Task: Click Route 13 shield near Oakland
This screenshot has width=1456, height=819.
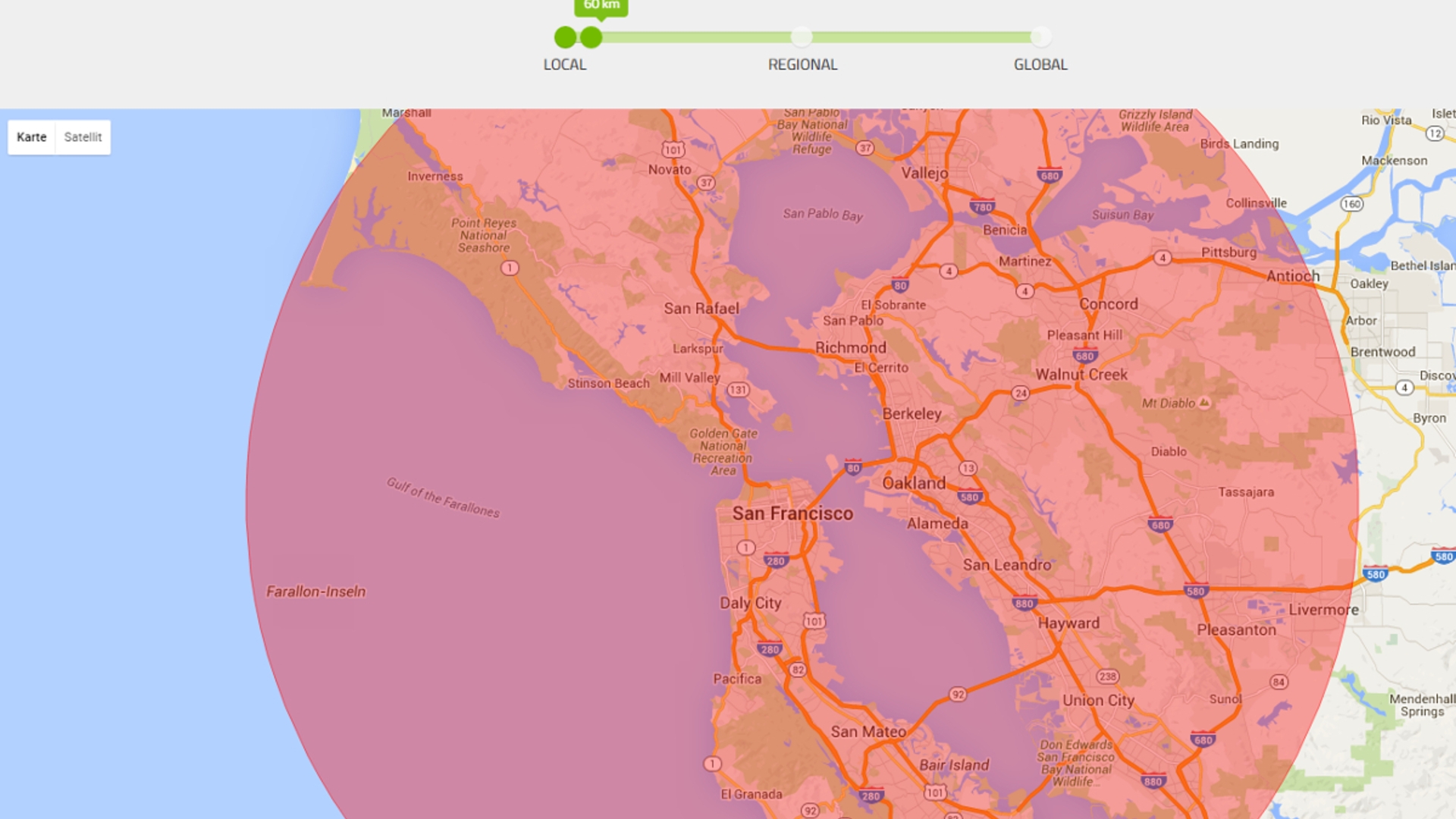Action: (968, 469)
